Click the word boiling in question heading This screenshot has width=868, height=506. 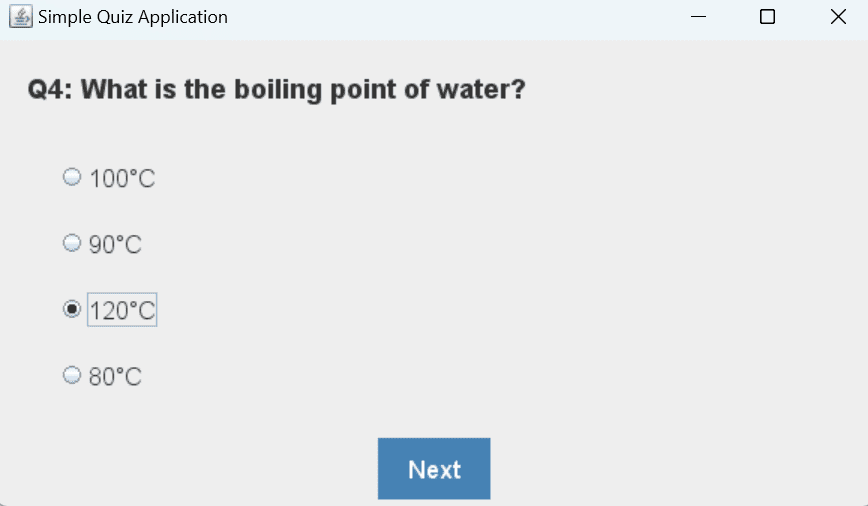(278, 90)
